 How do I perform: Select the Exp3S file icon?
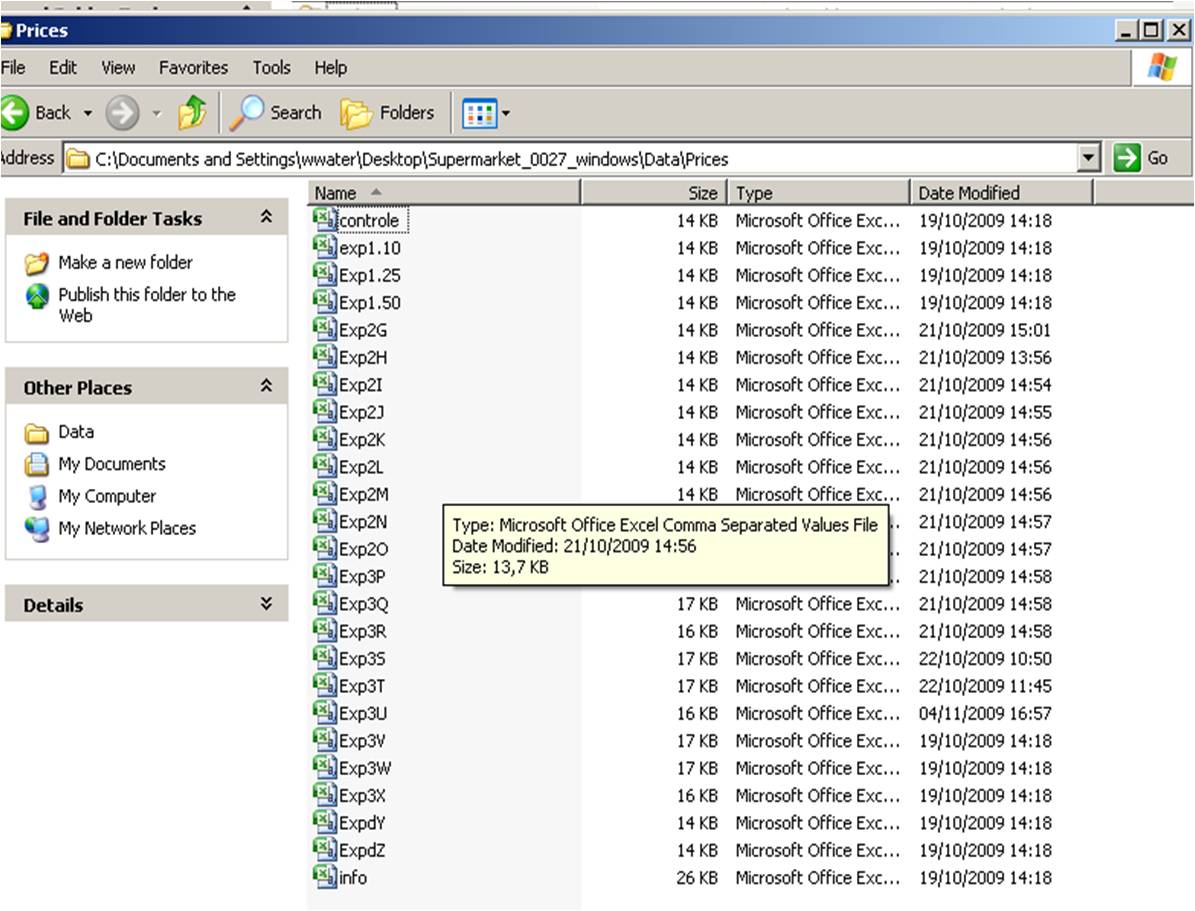325,658
